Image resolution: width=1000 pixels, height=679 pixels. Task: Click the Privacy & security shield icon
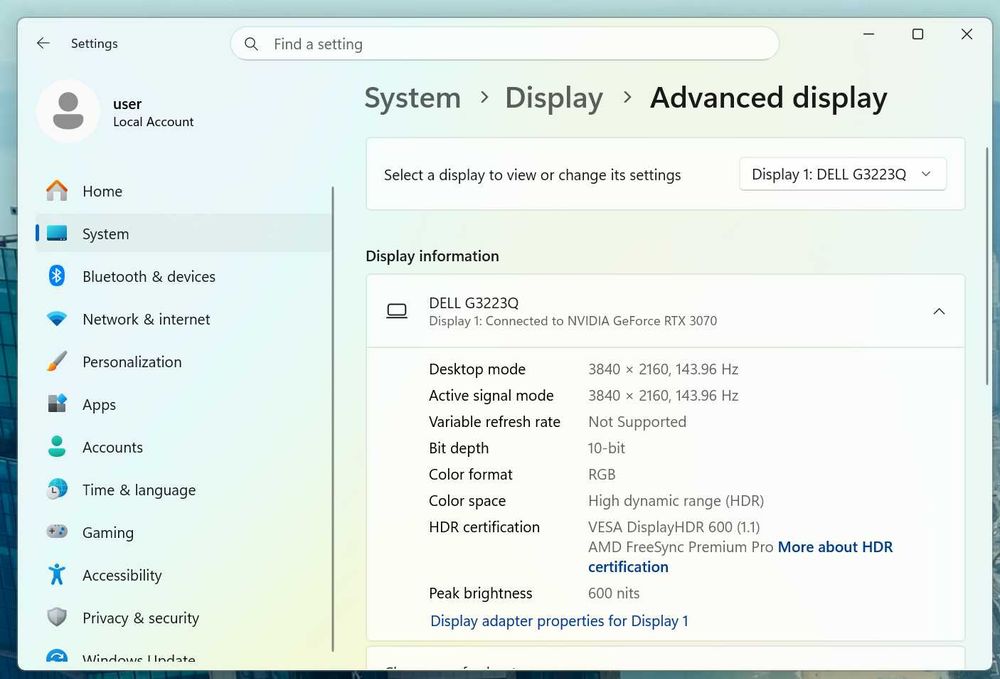[x=57, y=617]
